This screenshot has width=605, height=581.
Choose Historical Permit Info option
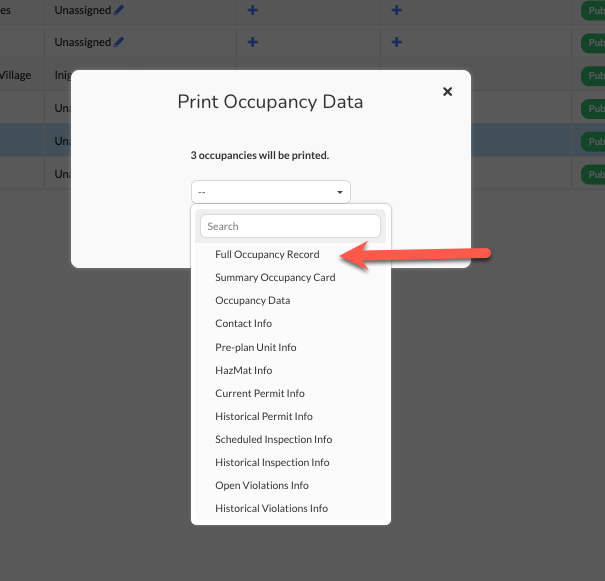[x=264, y=417]
